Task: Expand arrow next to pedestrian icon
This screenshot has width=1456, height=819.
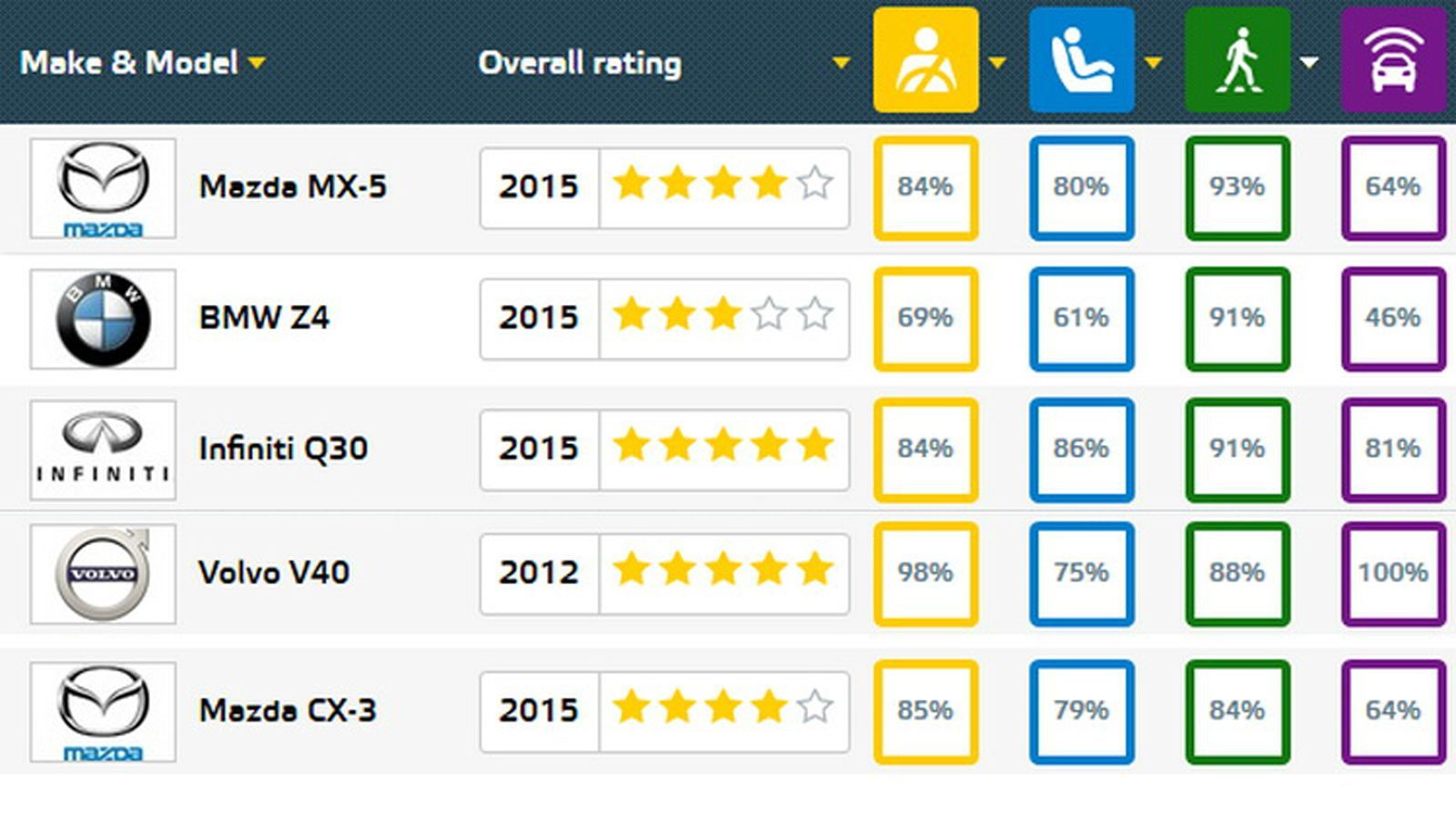Action: pyautogui.click(x=1309, y=63)
